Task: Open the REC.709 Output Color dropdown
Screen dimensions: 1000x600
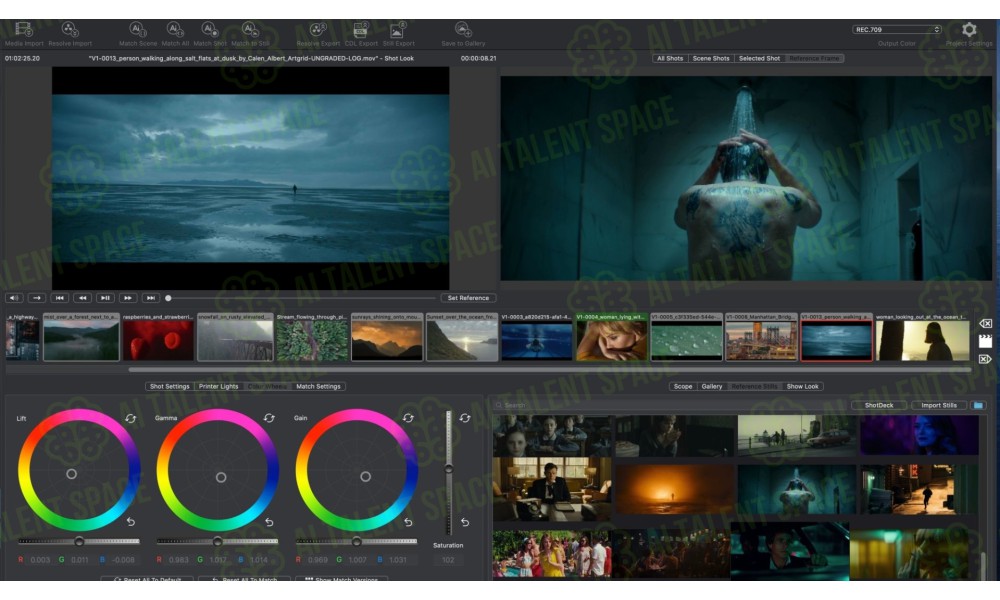Action: pyautogui.click(x=897, y=29)
